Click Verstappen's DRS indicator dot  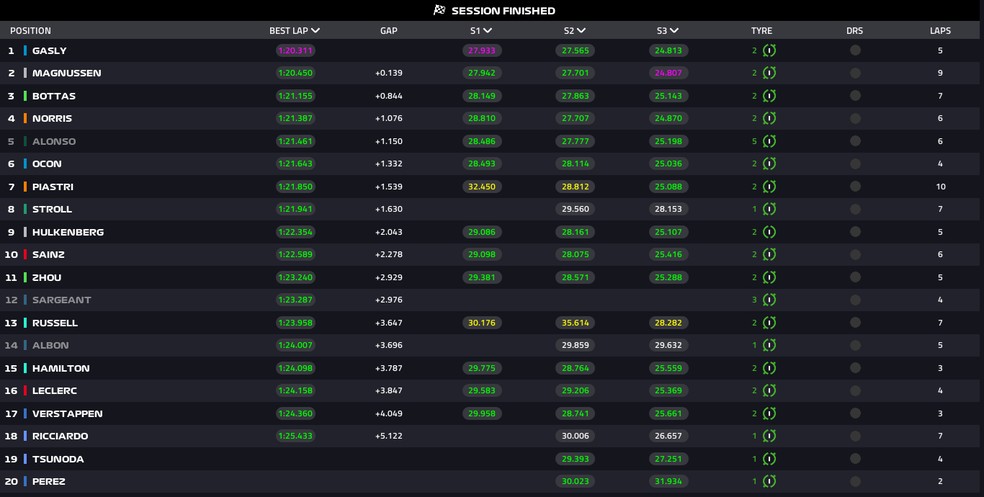pos(855,413)
